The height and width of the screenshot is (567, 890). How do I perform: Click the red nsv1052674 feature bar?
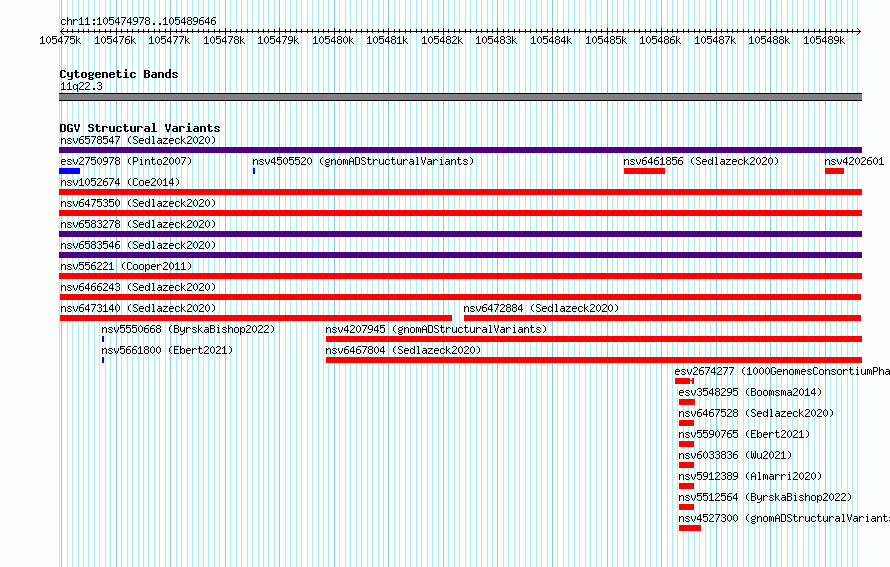tap(460, 192)
